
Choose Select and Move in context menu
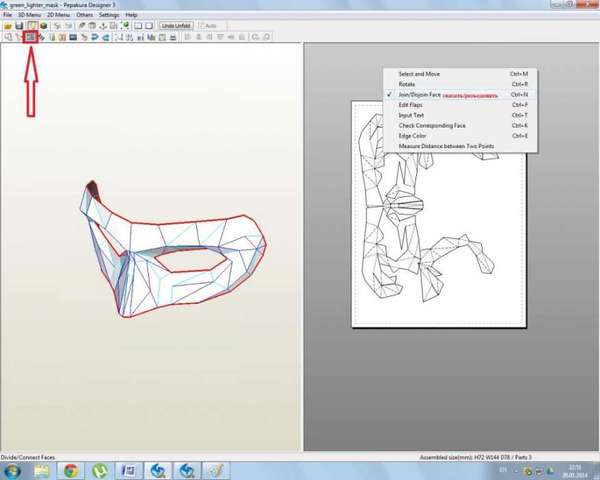[x=460, y=74]
